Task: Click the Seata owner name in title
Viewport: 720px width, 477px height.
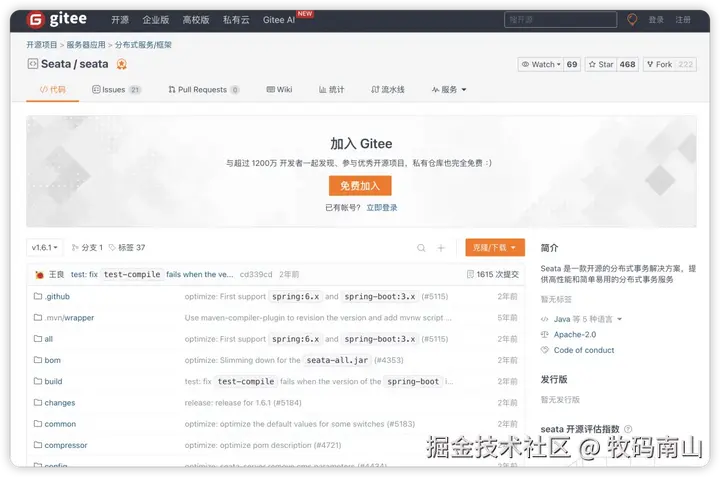Action: [56, 64]
